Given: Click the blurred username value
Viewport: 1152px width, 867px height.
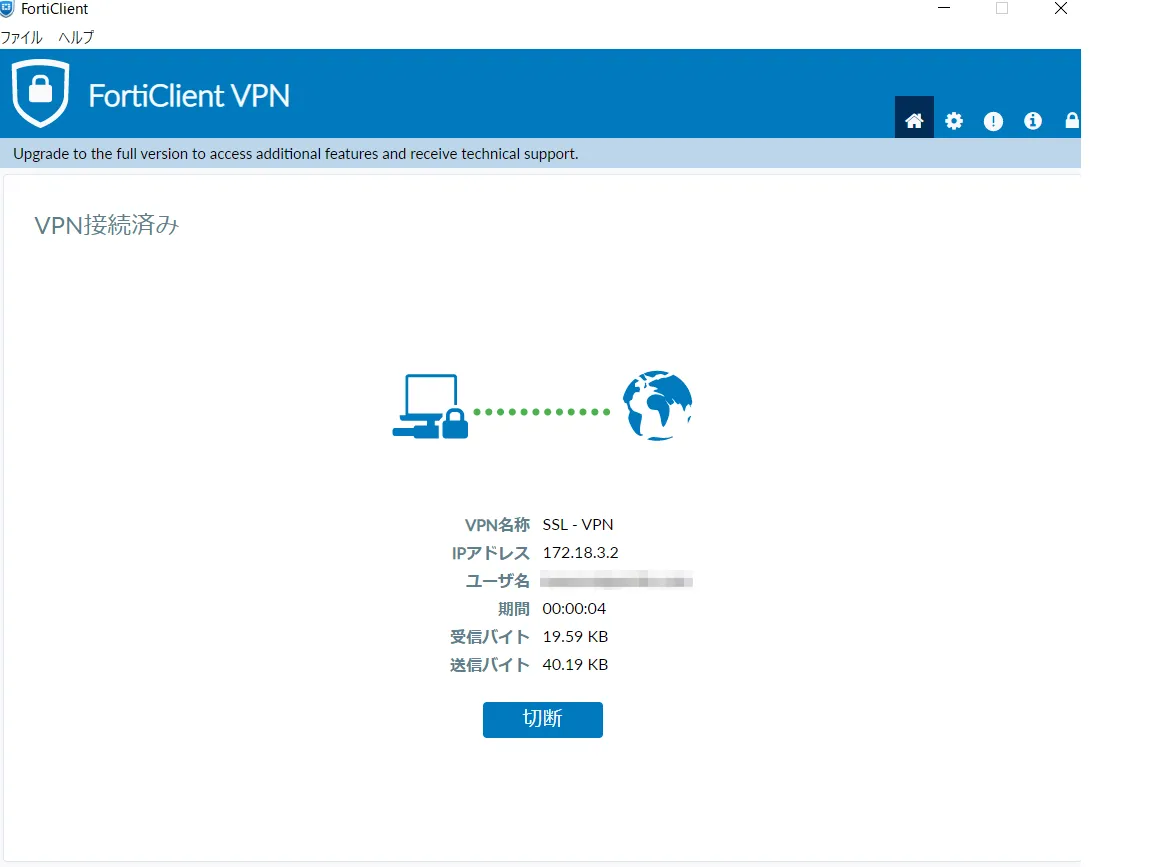Looking at the screenshot, I should [616, 581].
